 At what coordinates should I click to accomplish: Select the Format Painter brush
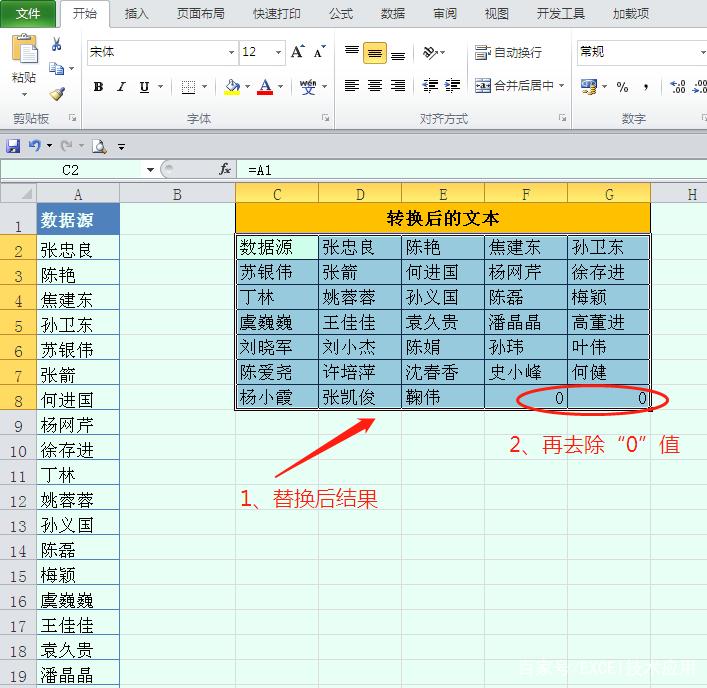(57, 94)
